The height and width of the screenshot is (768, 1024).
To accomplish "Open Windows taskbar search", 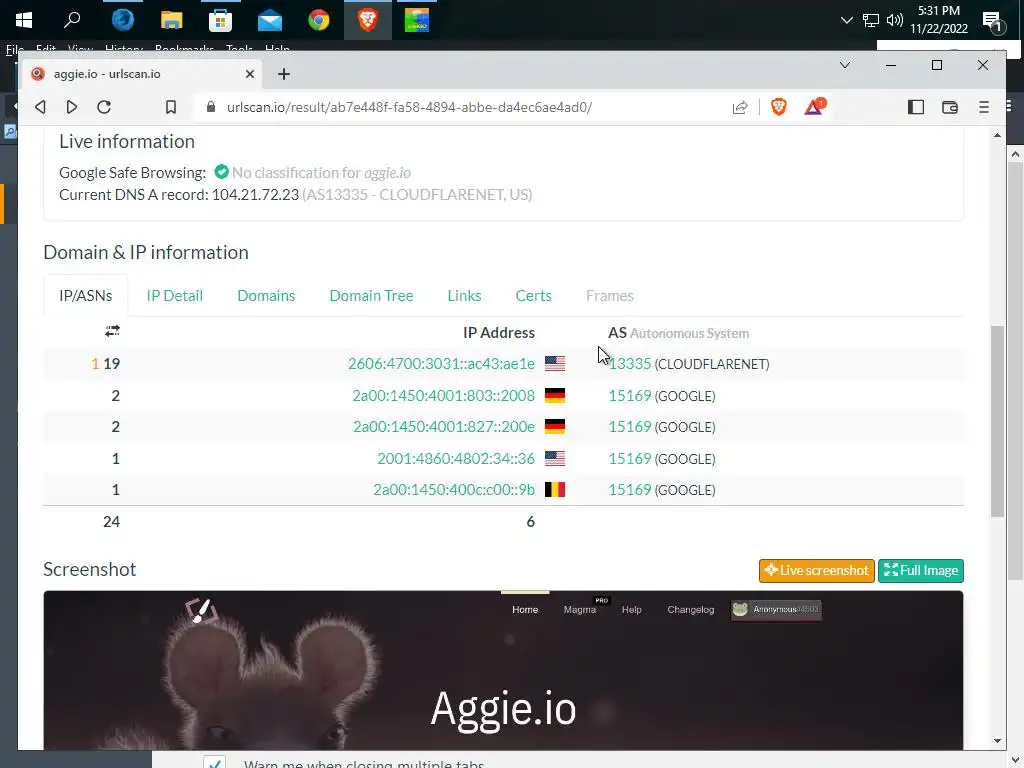I will pyautogui.click(x=72, y=20).
